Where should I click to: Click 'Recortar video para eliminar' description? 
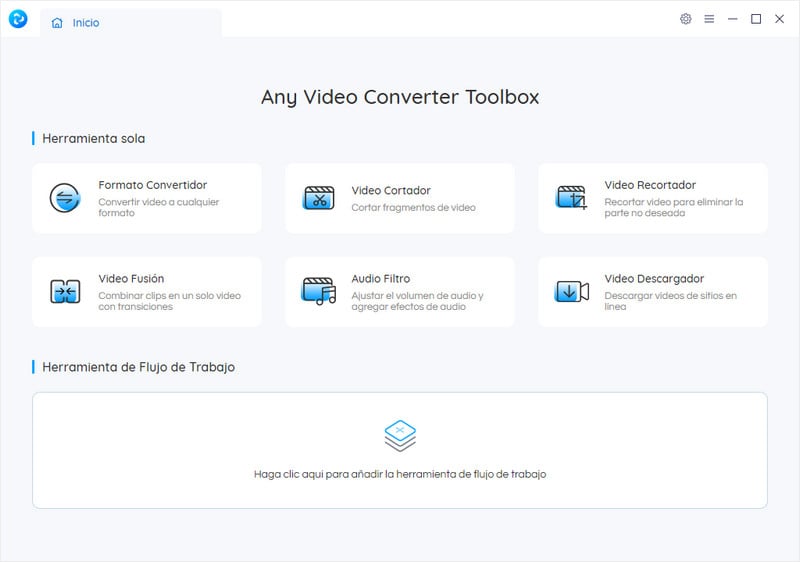click(x=673, y=208)
